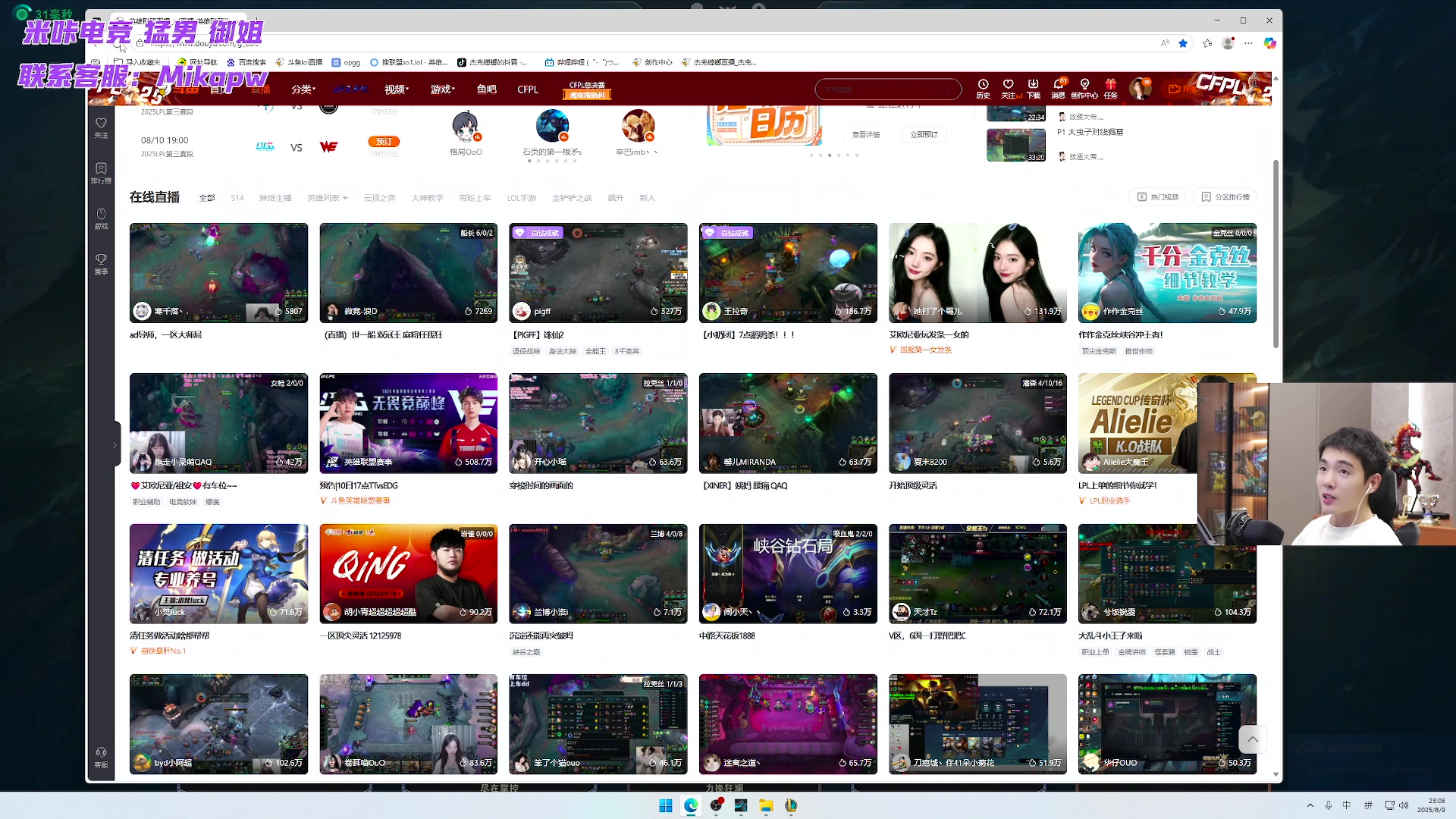Open 赛事 trophy in the left sidebar
The height and width of the screenshot is (819, 1456).
101,264
